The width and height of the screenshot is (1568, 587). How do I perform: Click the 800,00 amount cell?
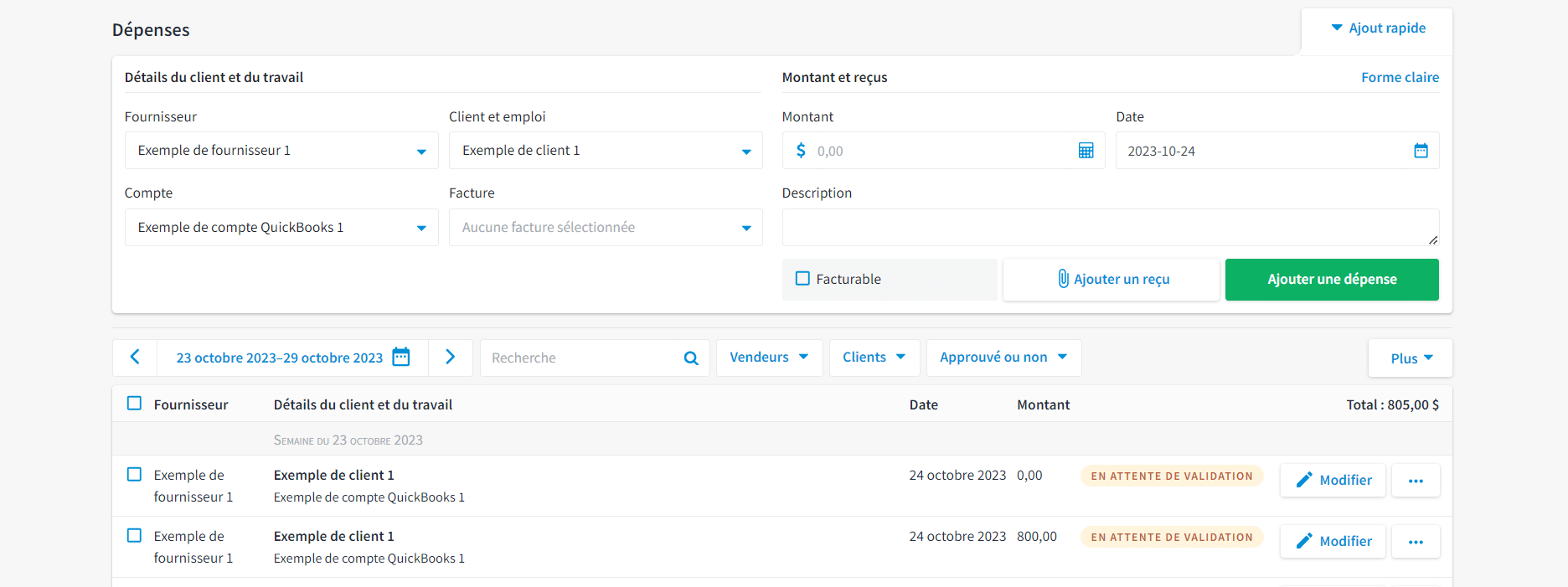point(1037,536)
